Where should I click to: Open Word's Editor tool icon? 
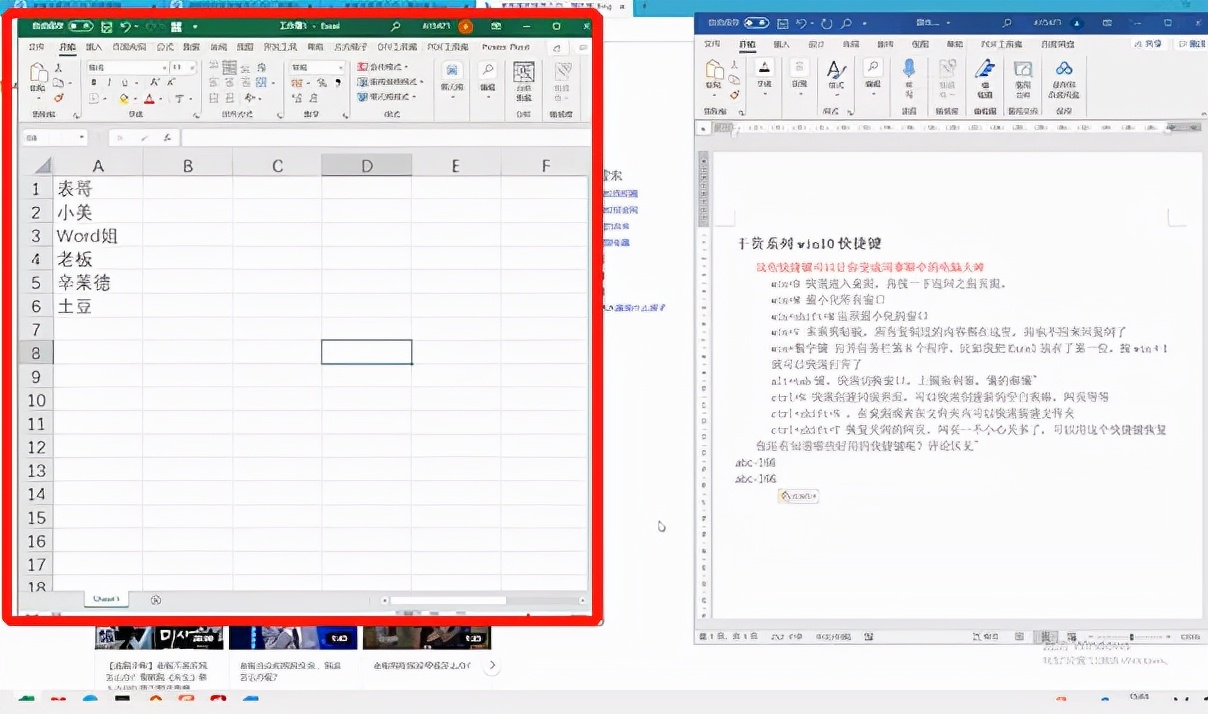pyautogui.click(x=985, y=67)
